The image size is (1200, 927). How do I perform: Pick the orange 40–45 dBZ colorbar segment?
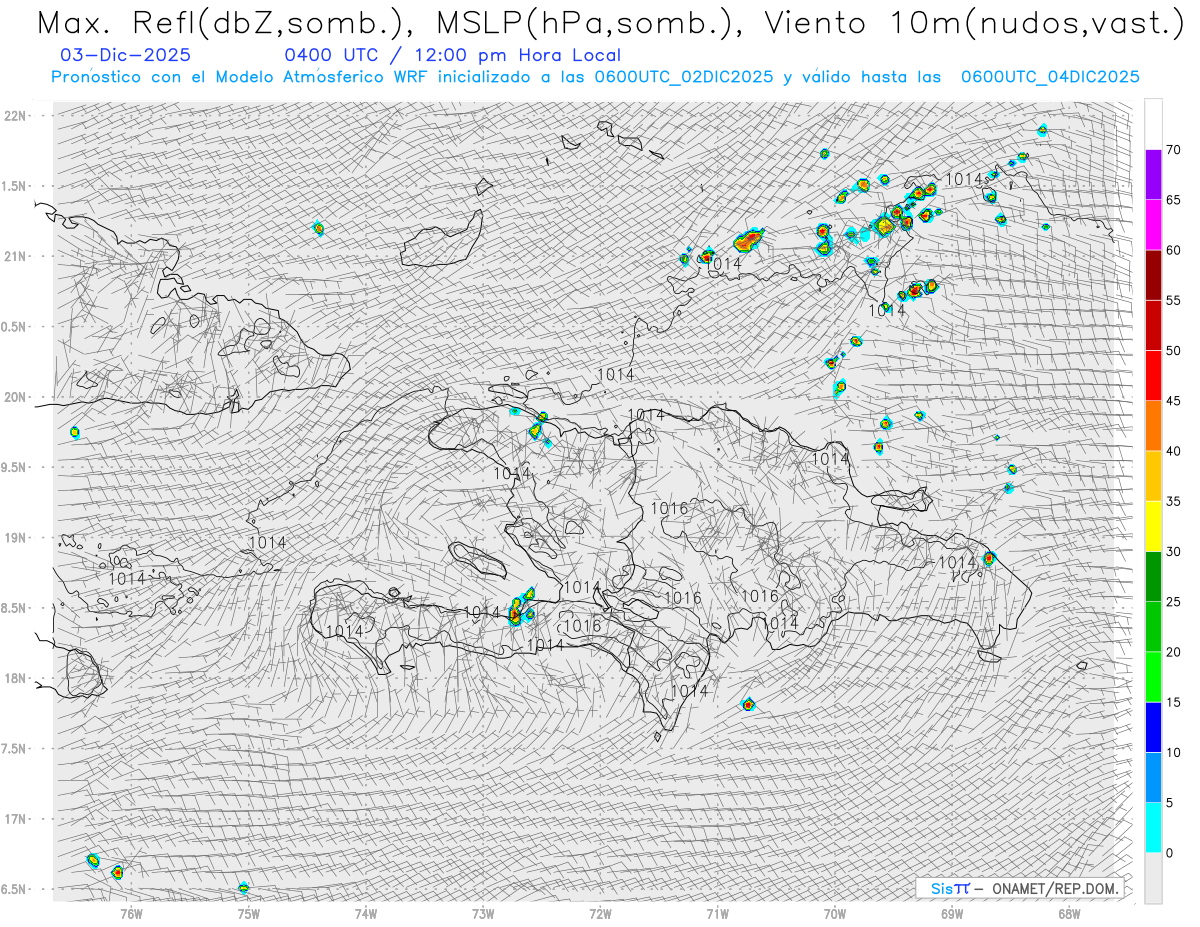1153,426
